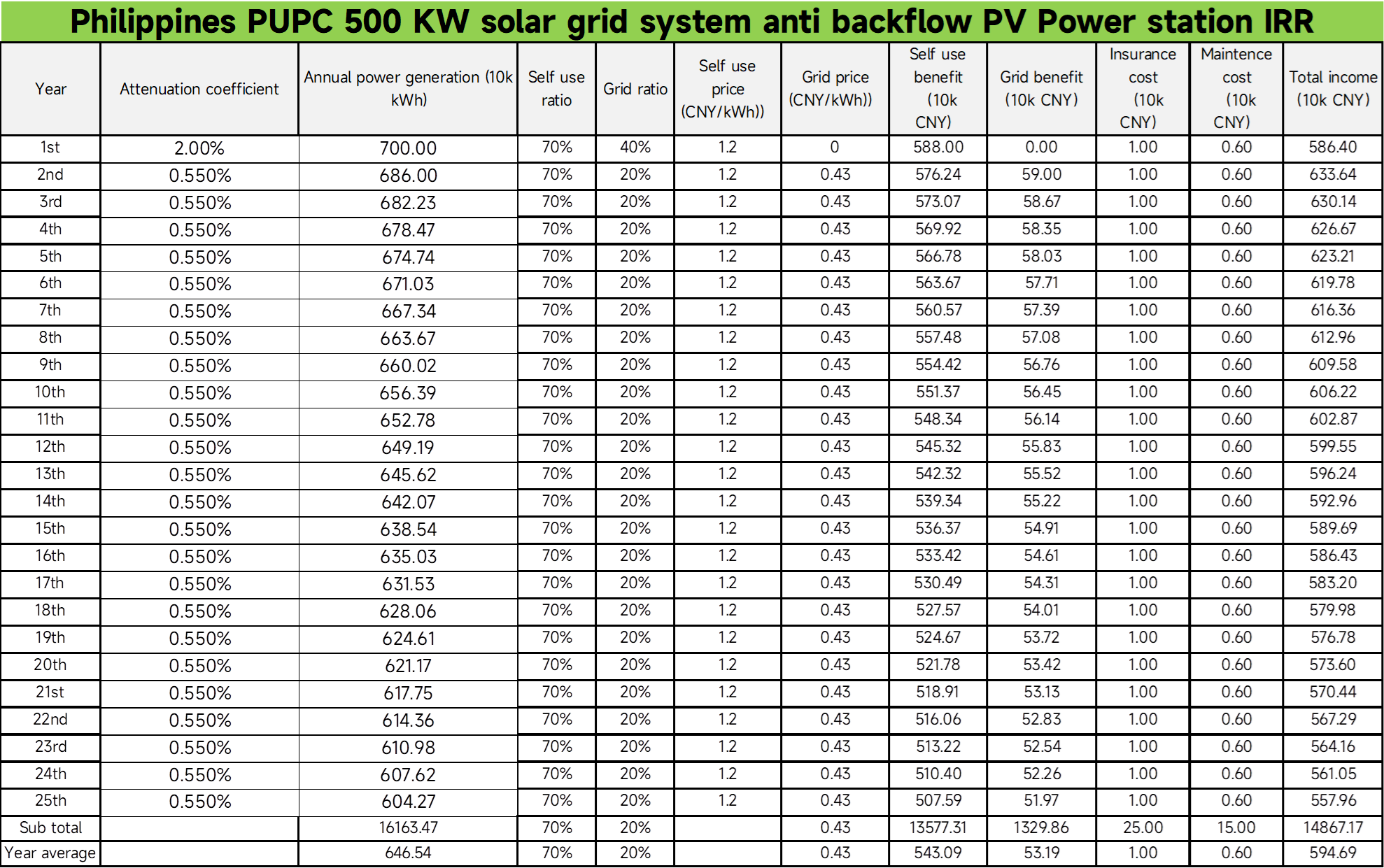Select the 543.09 average benefit cell
1384x868 pixels.
[x=938, y=853]
